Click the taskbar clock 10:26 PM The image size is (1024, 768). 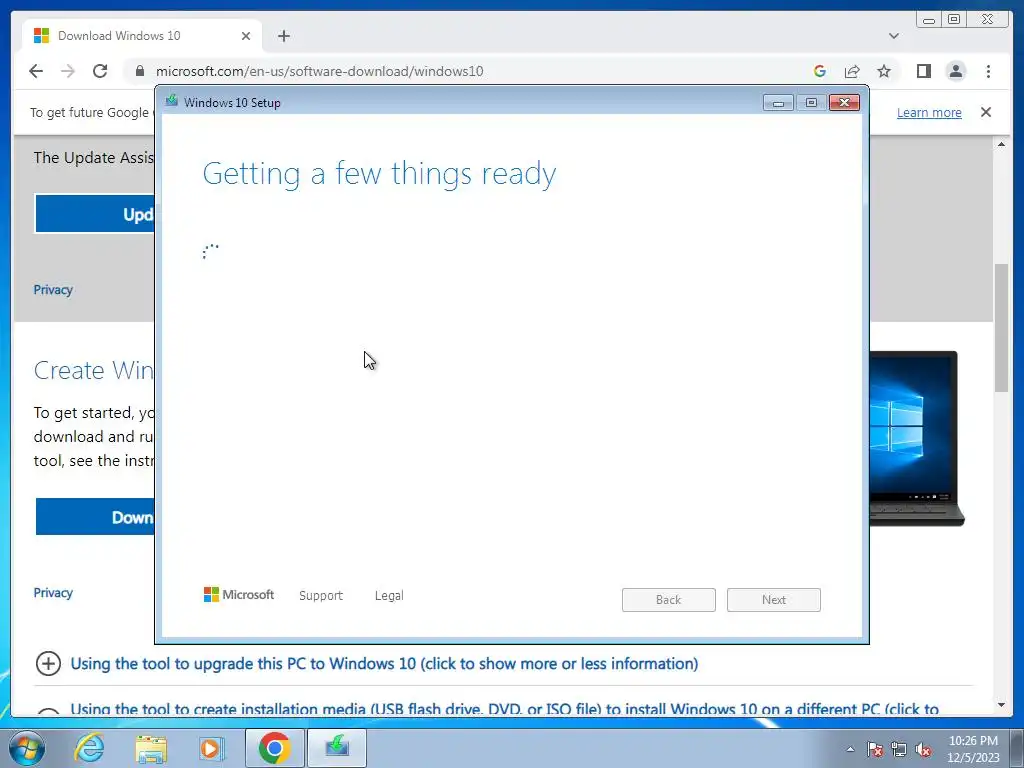click(973, 741)
